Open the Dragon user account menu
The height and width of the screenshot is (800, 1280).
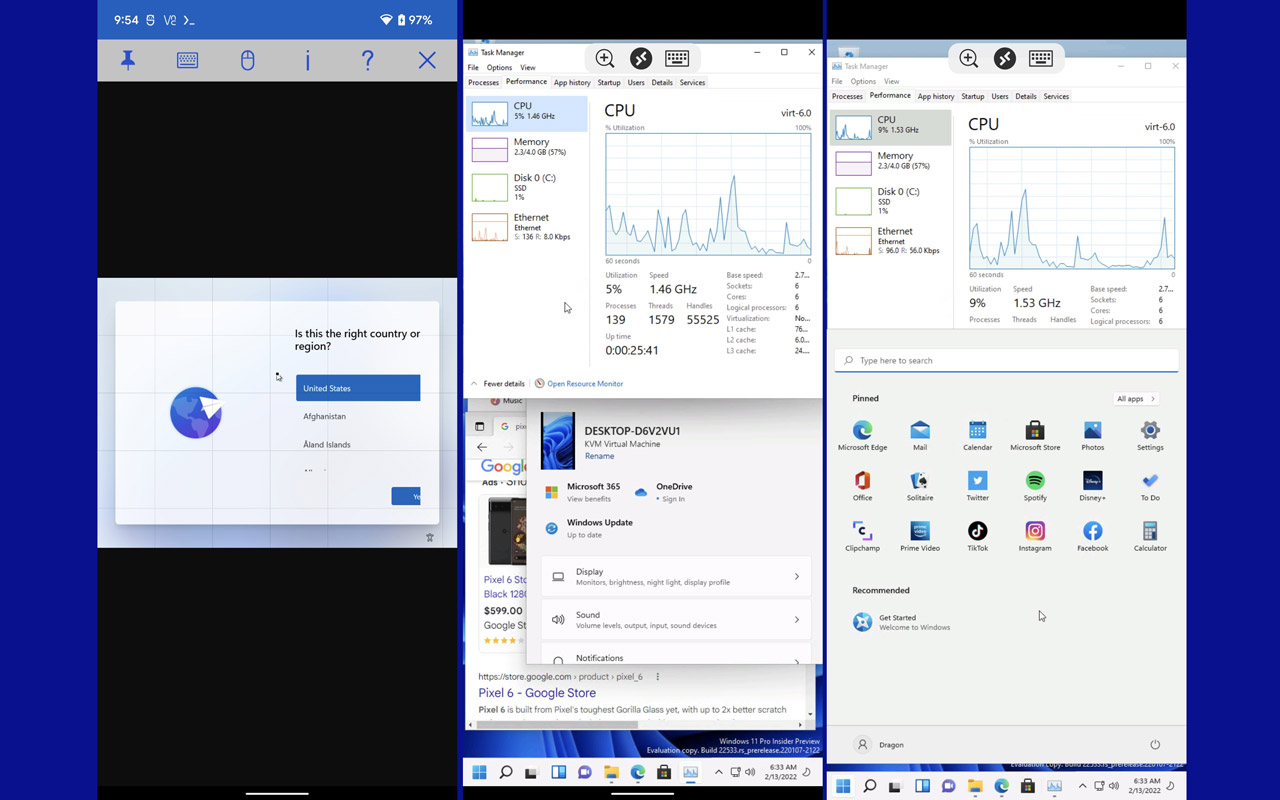coord(880,744)
